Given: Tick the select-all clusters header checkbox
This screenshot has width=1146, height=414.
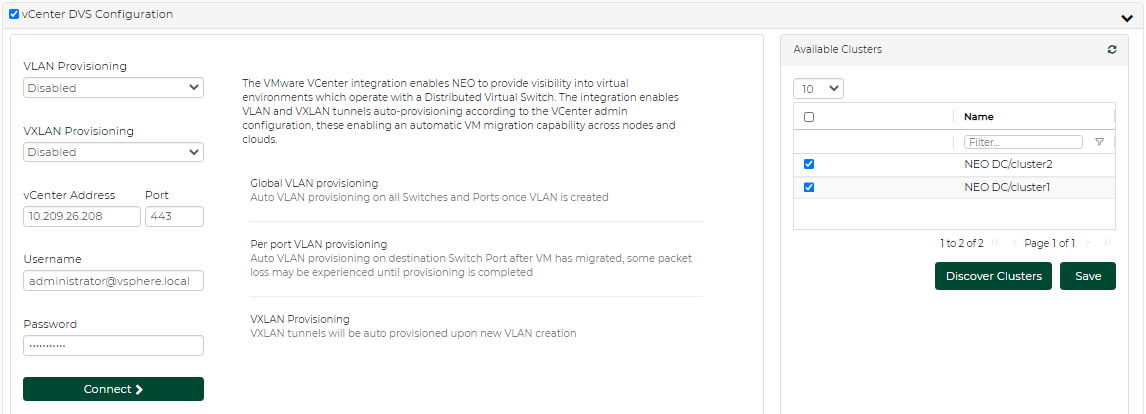Looking at the screenshot, I should point(809,117).
